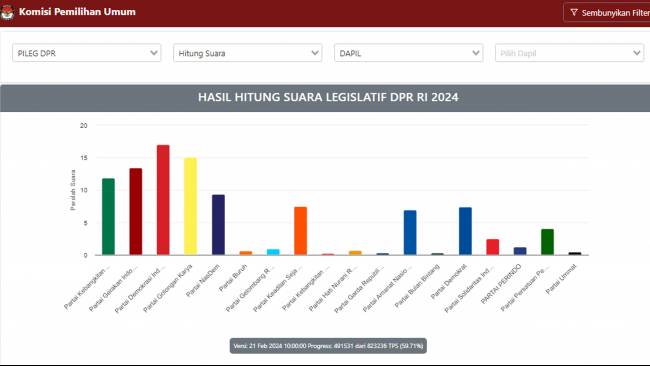
Task: Click the Partai Persatuan Pe axis label
Action: (x=525, y=288)
